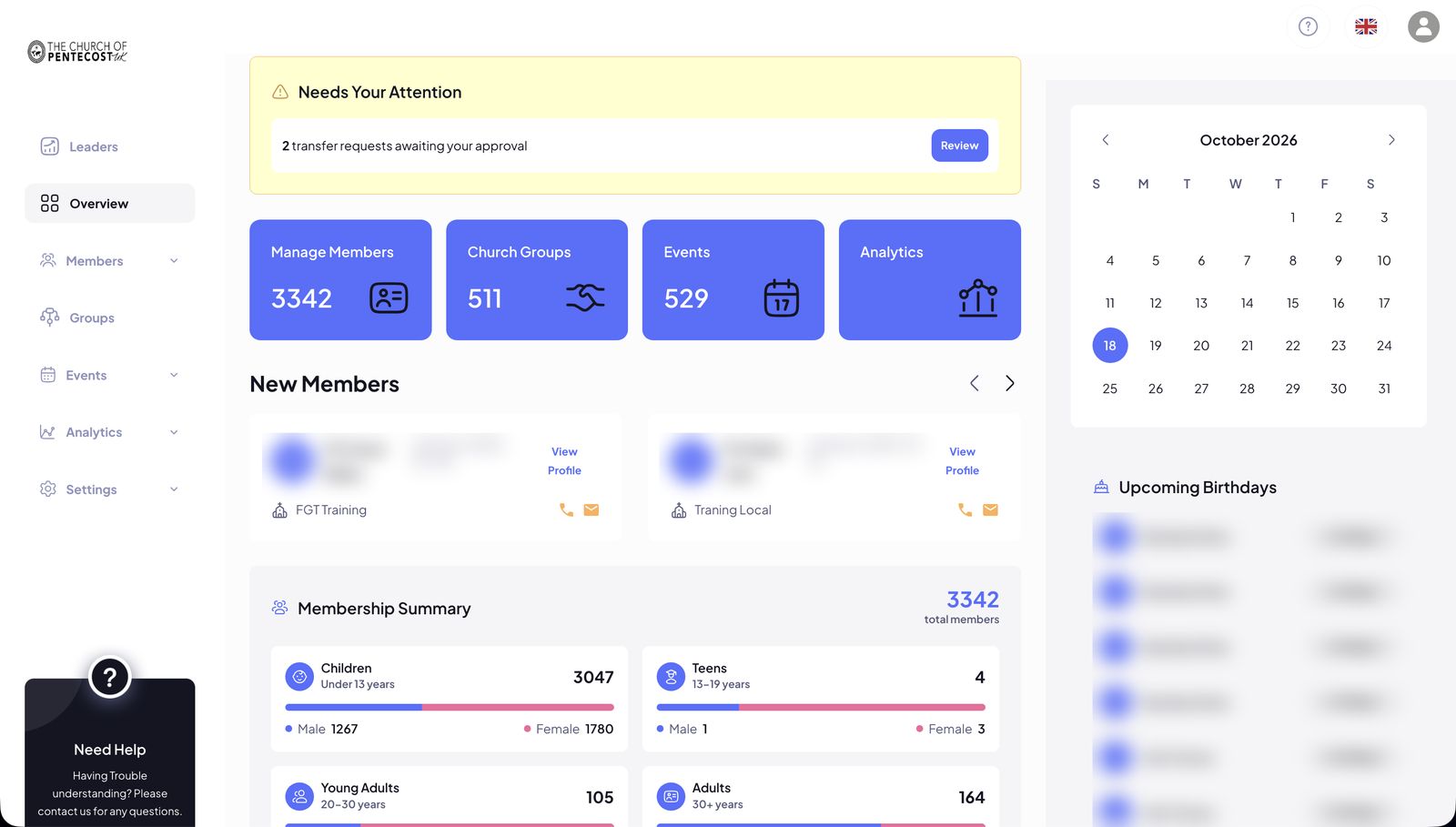Click the Leaders sidebar icon
Image resolution: width=1456 pixels, height=827 pixels.
49,146
